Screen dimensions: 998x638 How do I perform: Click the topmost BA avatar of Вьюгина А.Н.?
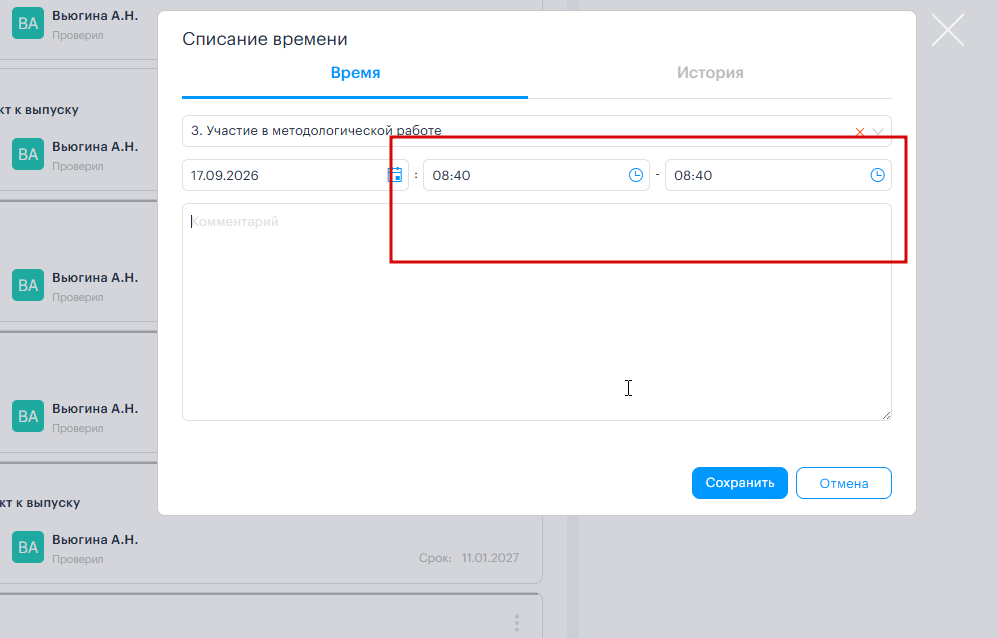coord(28,24)
